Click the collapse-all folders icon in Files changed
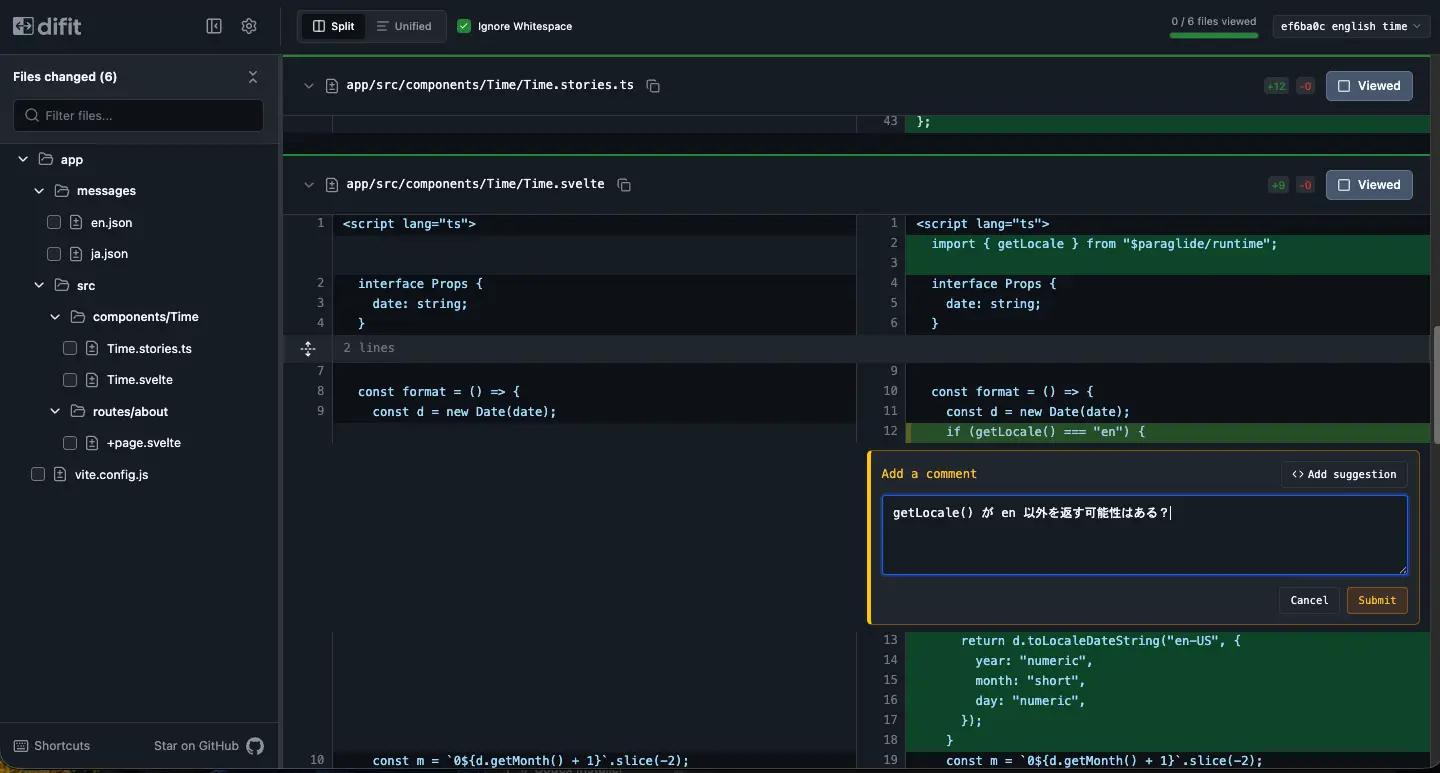Image resolution: width=1440 pixels, height=773 pixels. 253,77
